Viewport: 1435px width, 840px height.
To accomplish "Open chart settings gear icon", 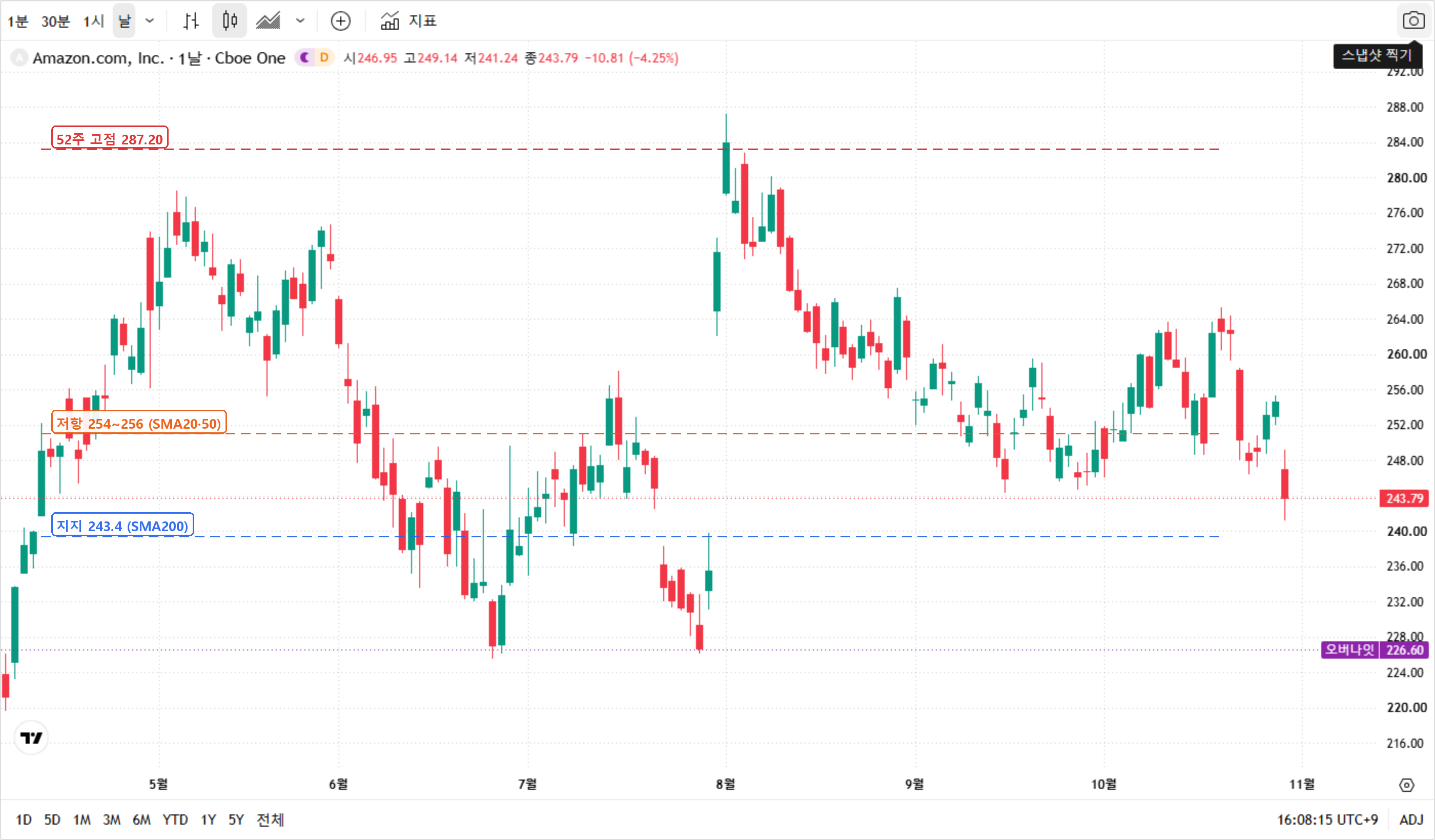I will pos(1406,785).
